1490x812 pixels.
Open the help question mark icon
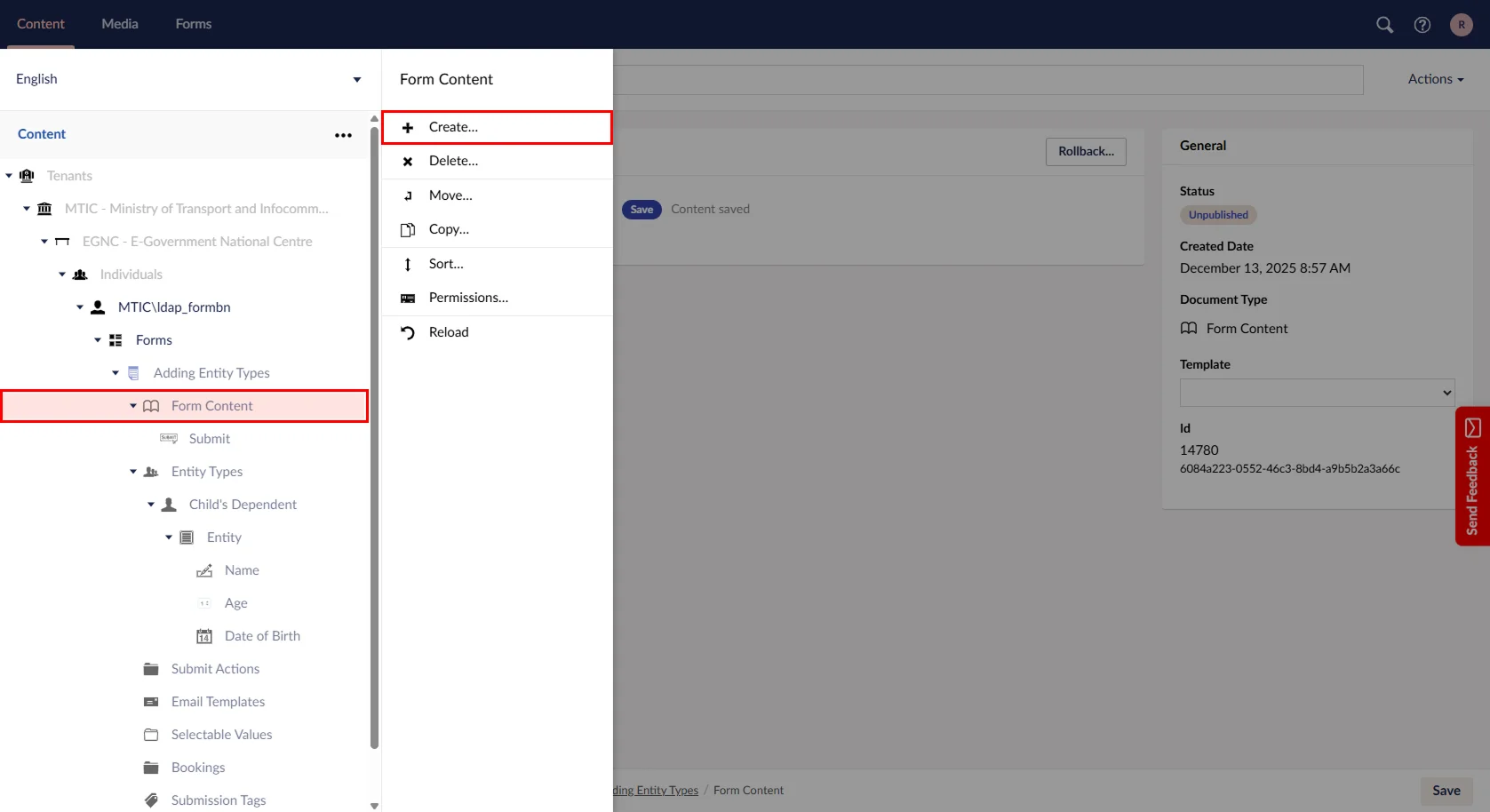point(1422,25)
